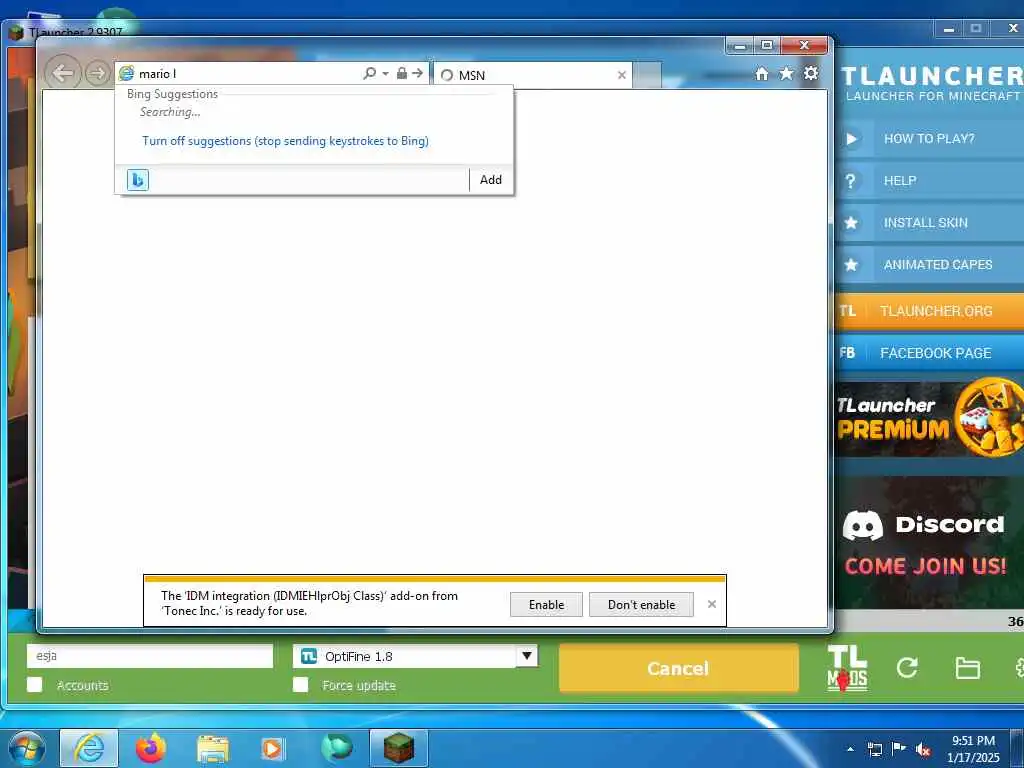
Task: Open the Favorites star icon
Action: click(x=786, y=73)
